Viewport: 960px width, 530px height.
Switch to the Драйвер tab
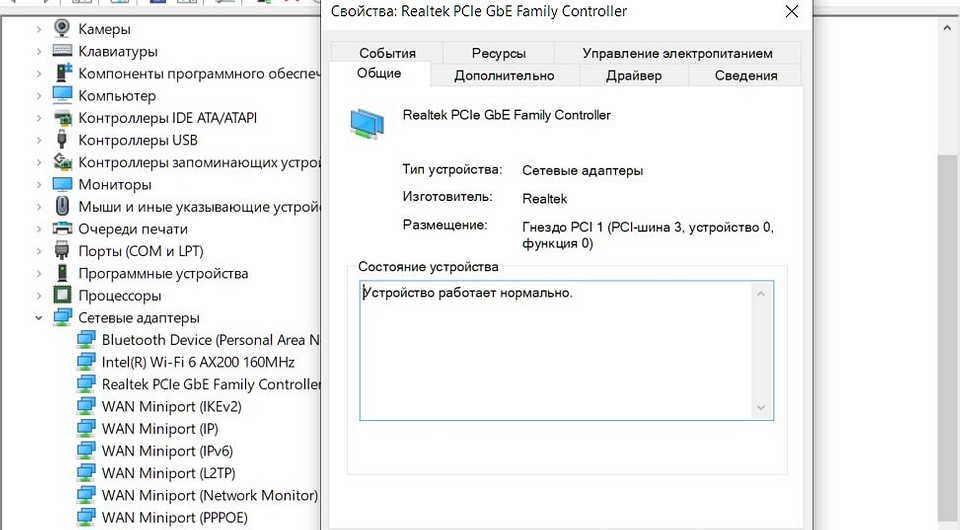click(x=634, y=75)
